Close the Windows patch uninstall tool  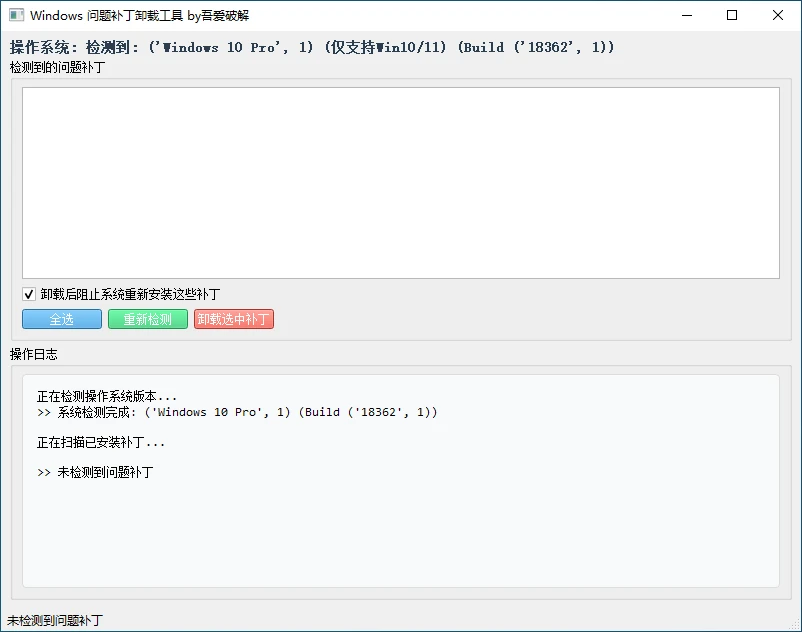pyautogui.click(x=778, y=15)
